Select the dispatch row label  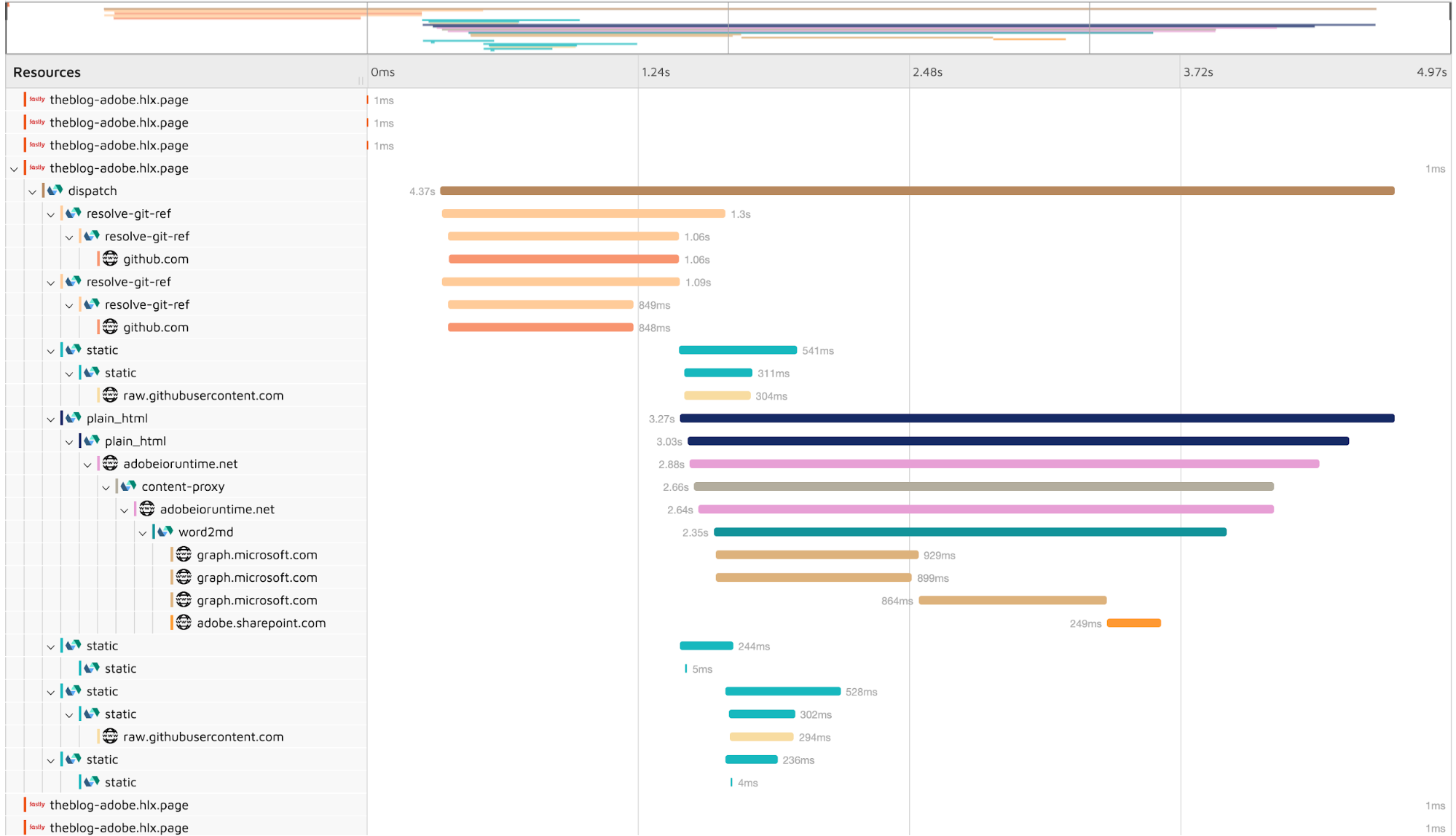coord(93,191)
